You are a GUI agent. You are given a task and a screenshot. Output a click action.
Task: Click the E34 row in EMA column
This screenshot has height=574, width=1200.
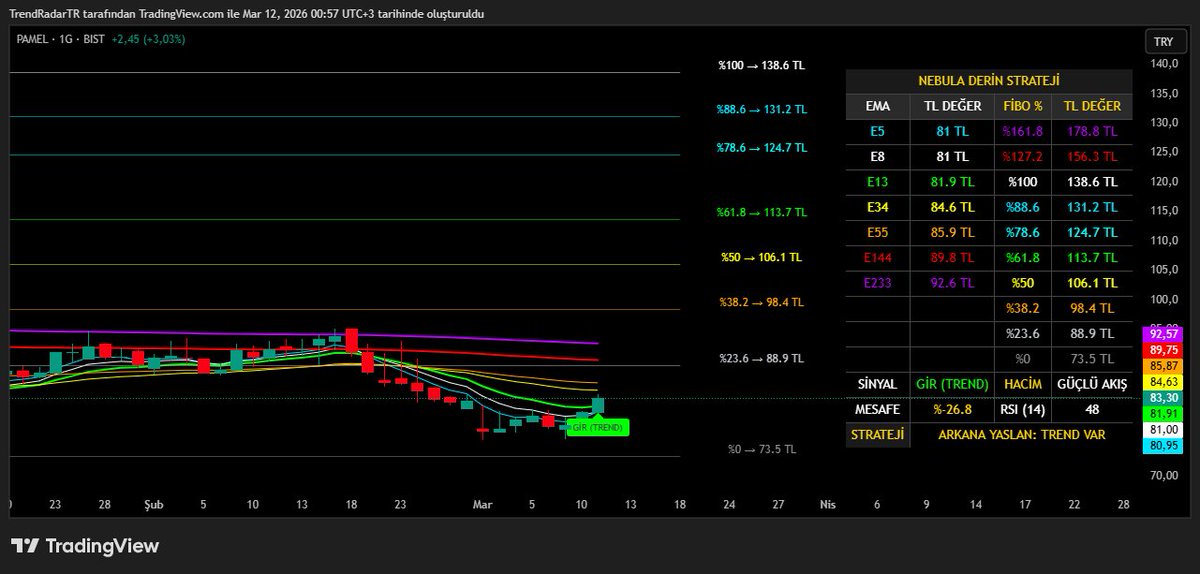878,207
